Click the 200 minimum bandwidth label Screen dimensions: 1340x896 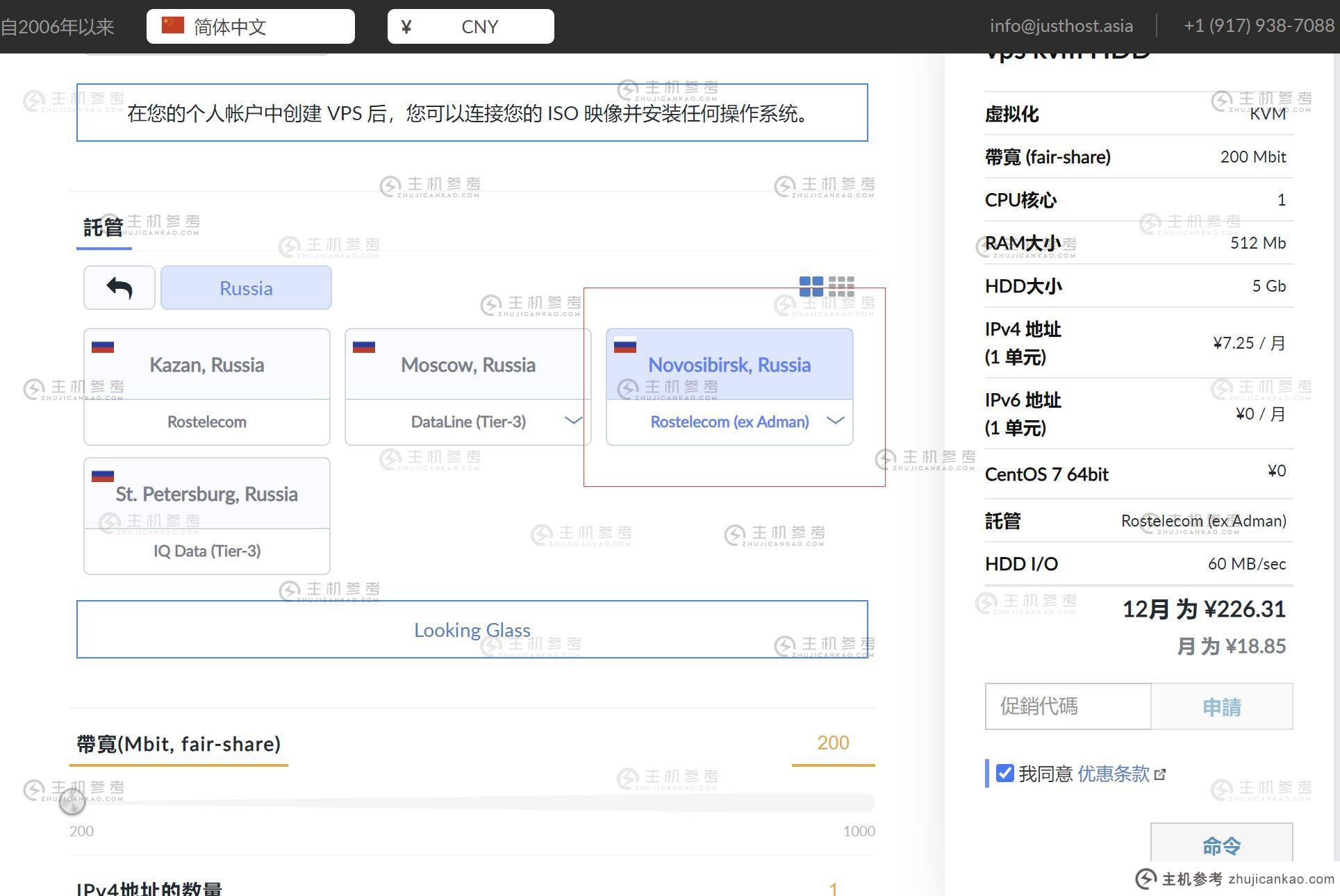tap(81, 831)
